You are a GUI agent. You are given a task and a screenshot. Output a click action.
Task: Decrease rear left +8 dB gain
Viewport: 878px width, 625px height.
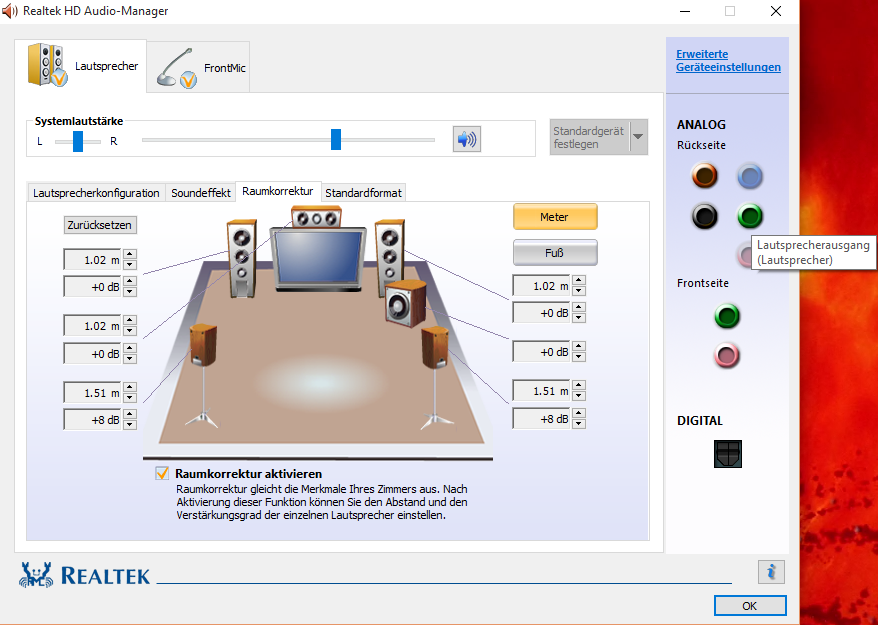click(130, 424)
